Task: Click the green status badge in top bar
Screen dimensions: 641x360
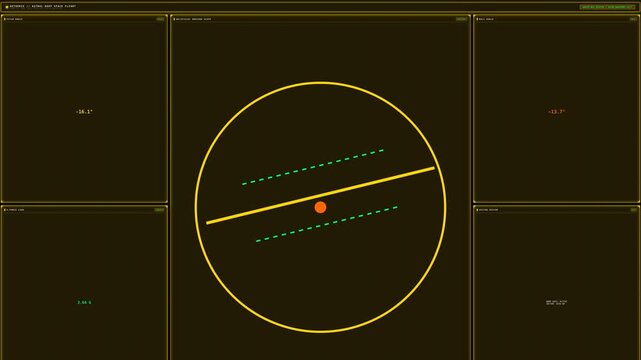Action: (x=607, y=7)
